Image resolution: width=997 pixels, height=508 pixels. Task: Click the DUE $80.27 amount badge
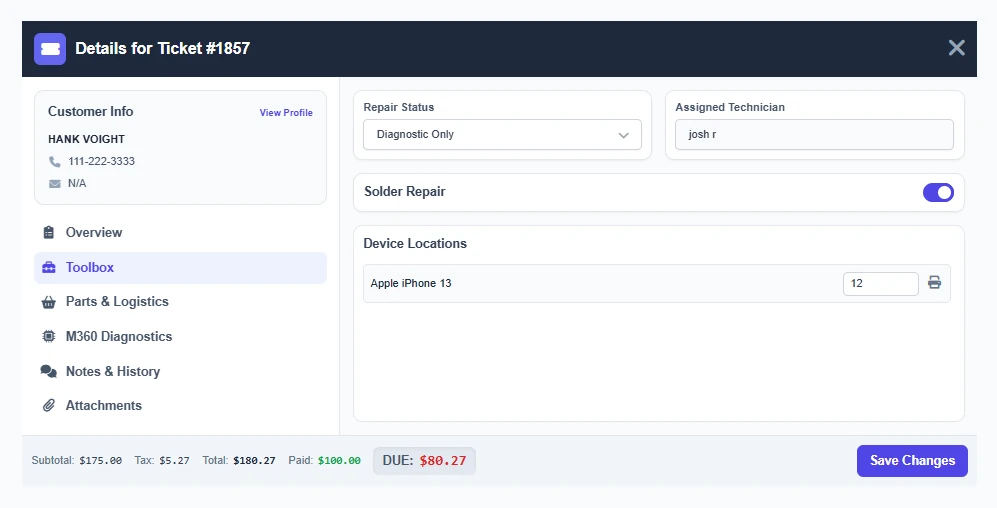point(424,461)
